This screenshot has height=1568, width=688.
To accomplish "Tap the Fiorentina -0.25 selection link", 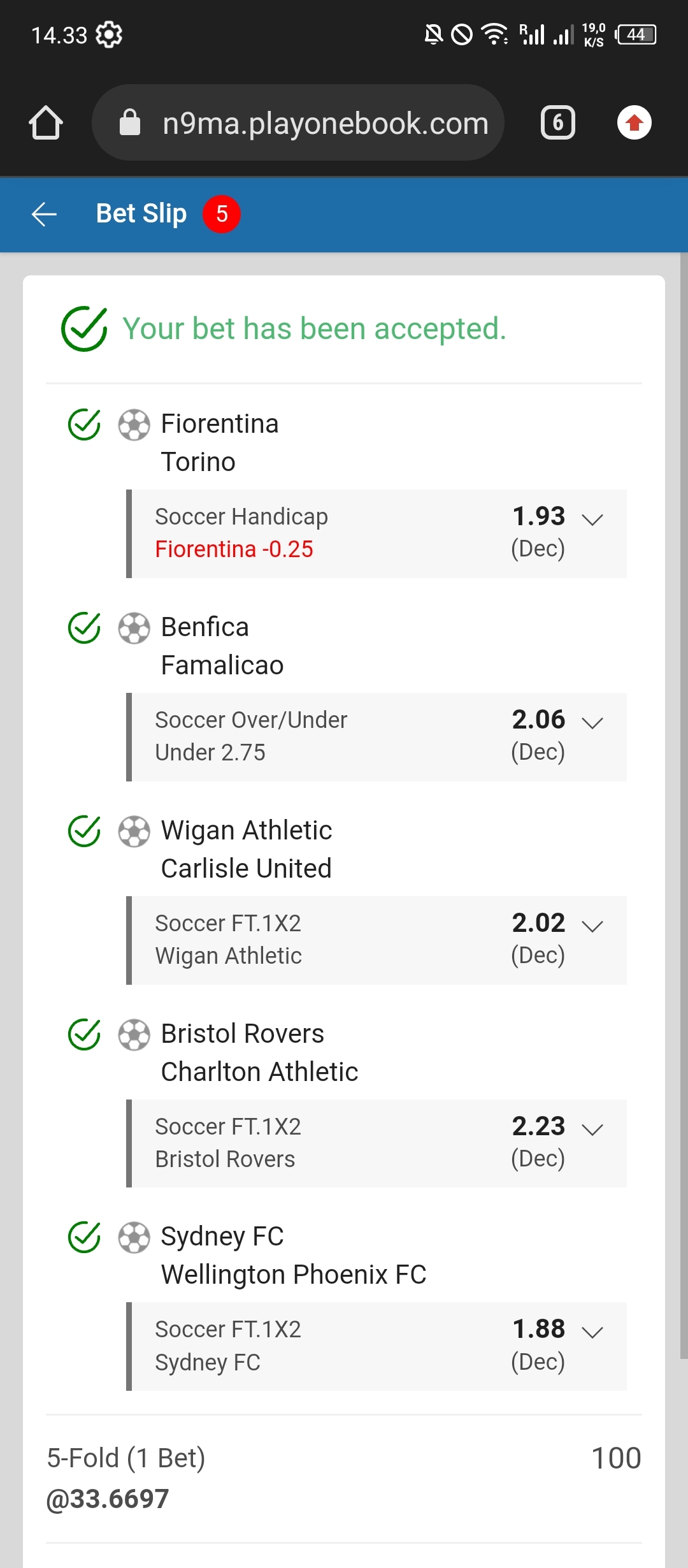I will tap(234, 549).
